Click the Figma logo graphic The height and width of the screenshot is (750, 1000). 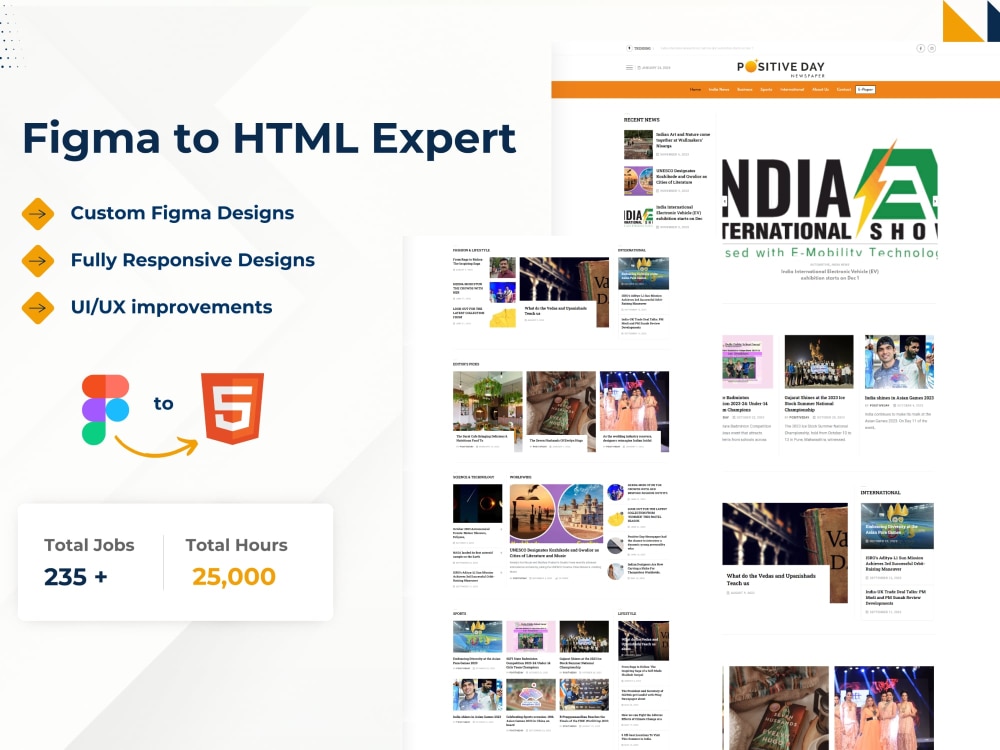pyautogui.click(x=105, y=409)
